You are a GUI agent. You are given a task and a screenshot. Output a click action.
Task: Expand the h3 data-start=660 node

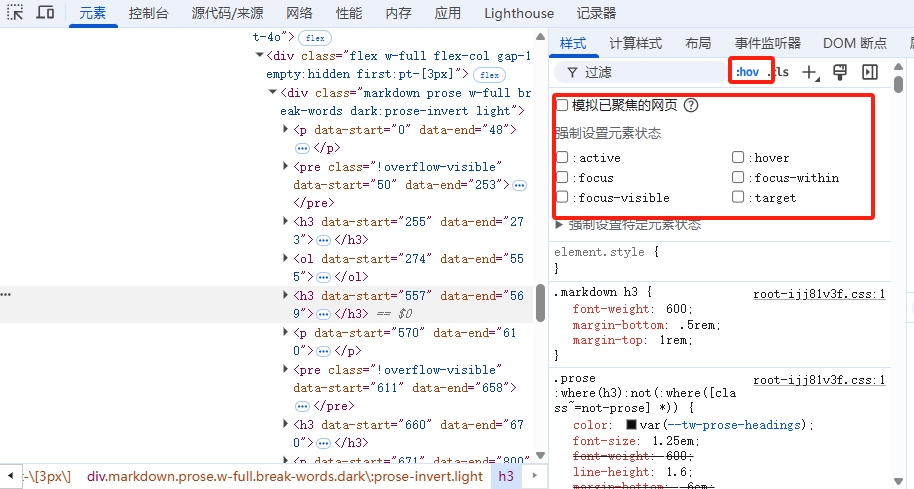pyautogui.click(x=286, y=424)
